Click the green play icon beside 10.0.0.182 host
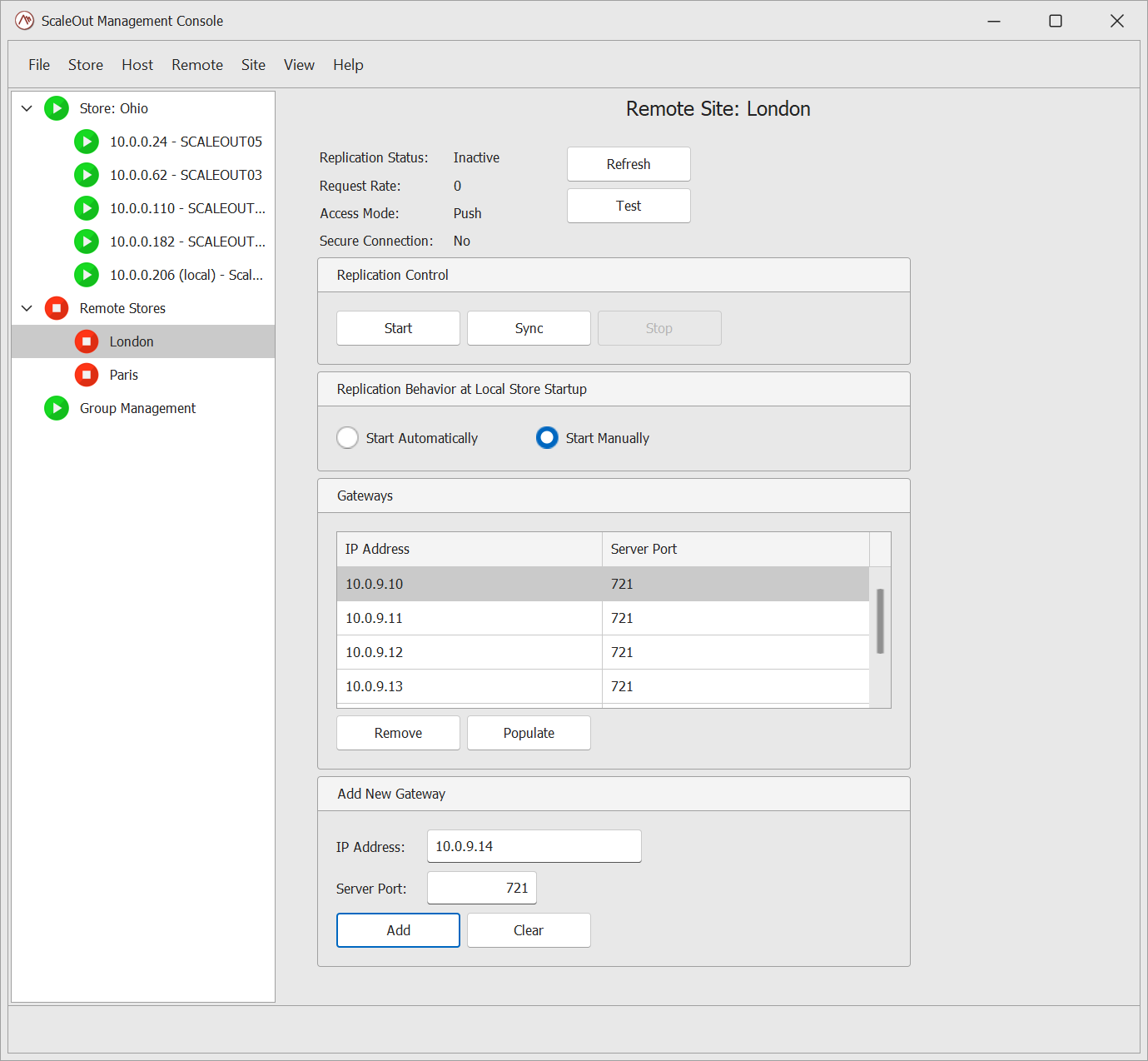 (x=87, y=242)
